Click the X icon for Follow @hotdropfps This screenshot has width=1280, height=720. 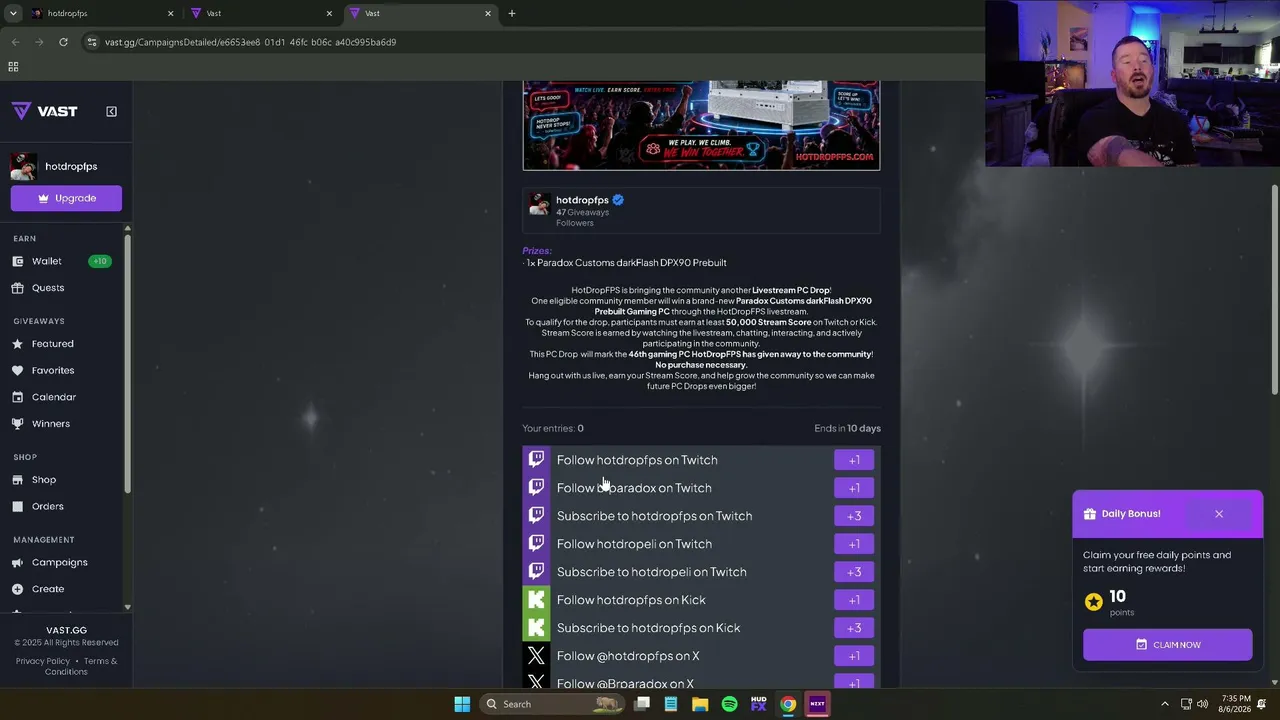[536, 656]
